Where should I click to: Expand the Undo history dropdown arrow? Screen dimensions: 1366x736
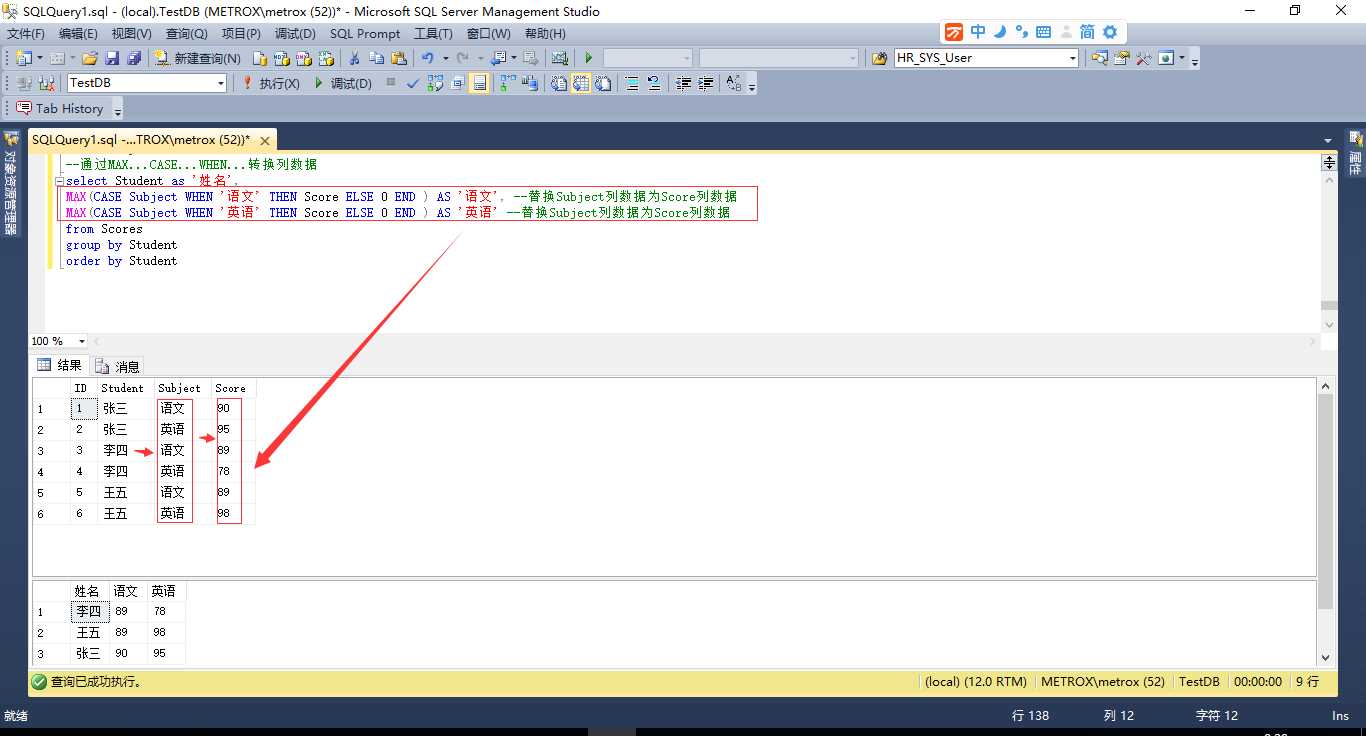(x=446, y=58)
